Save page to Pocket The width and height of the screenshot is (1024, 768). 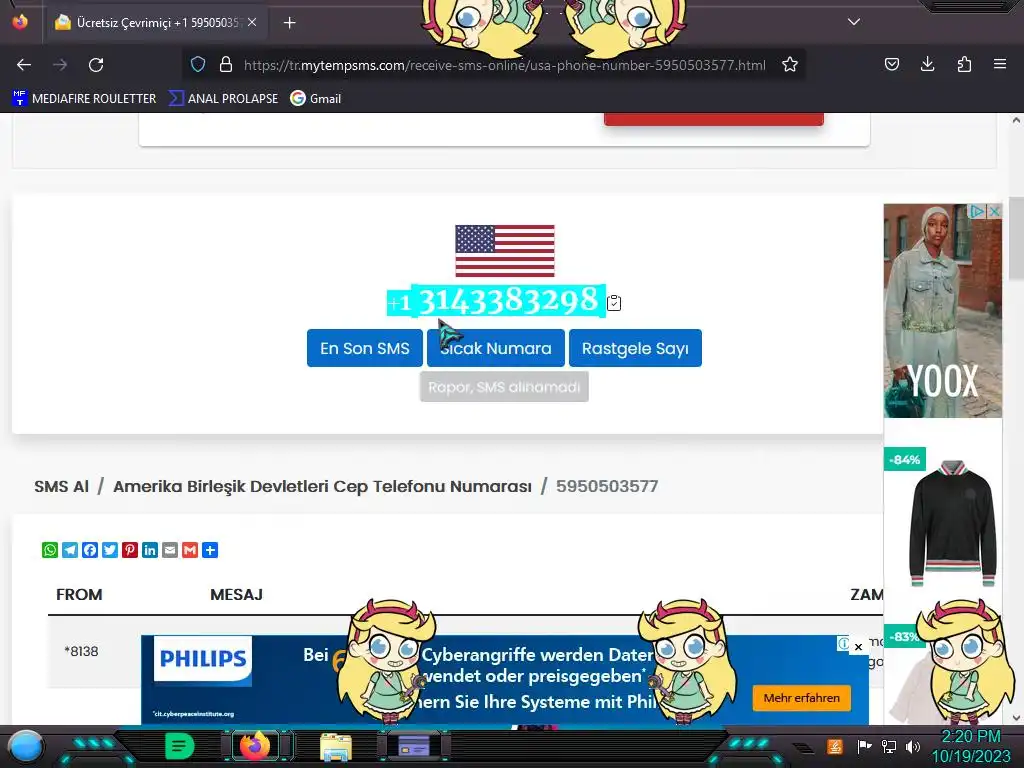pyautogui.click(x=891, y=64)
